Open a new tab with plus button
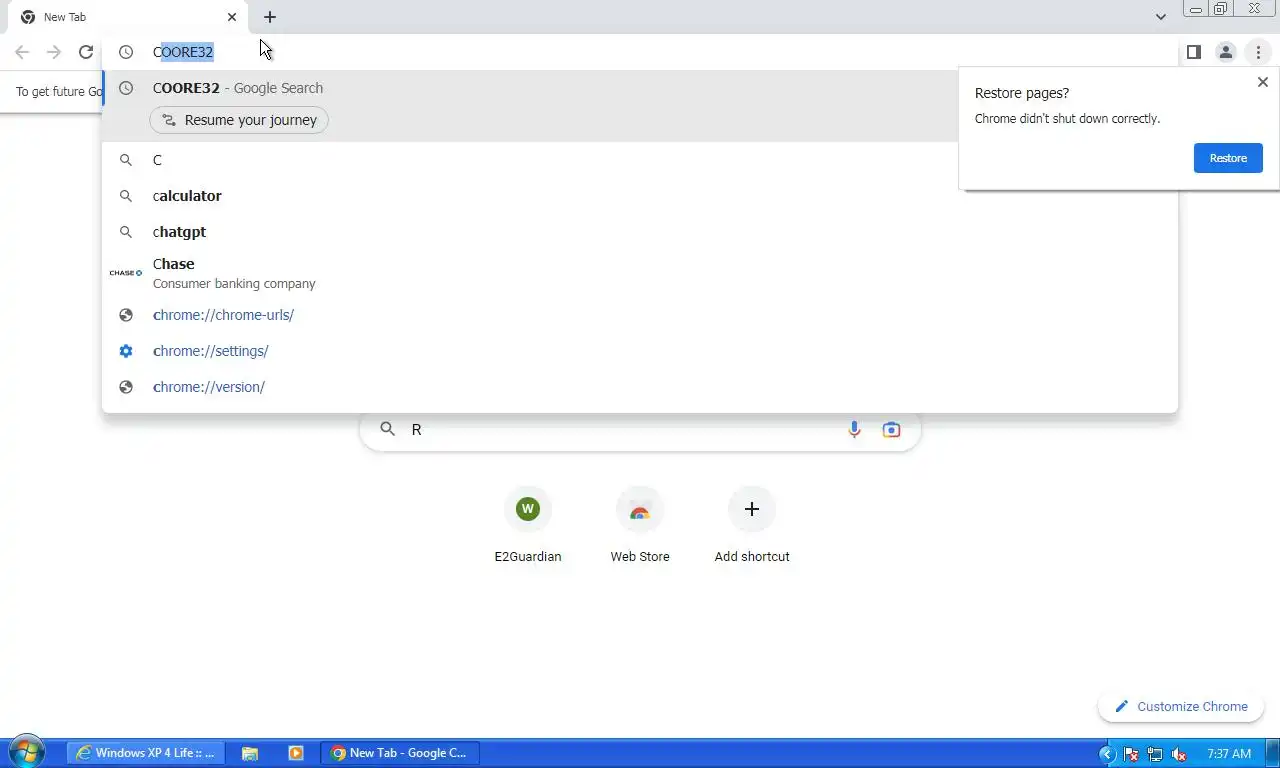Image resolution: width=1280 pixels, height=768 pixels. [270, 17]
